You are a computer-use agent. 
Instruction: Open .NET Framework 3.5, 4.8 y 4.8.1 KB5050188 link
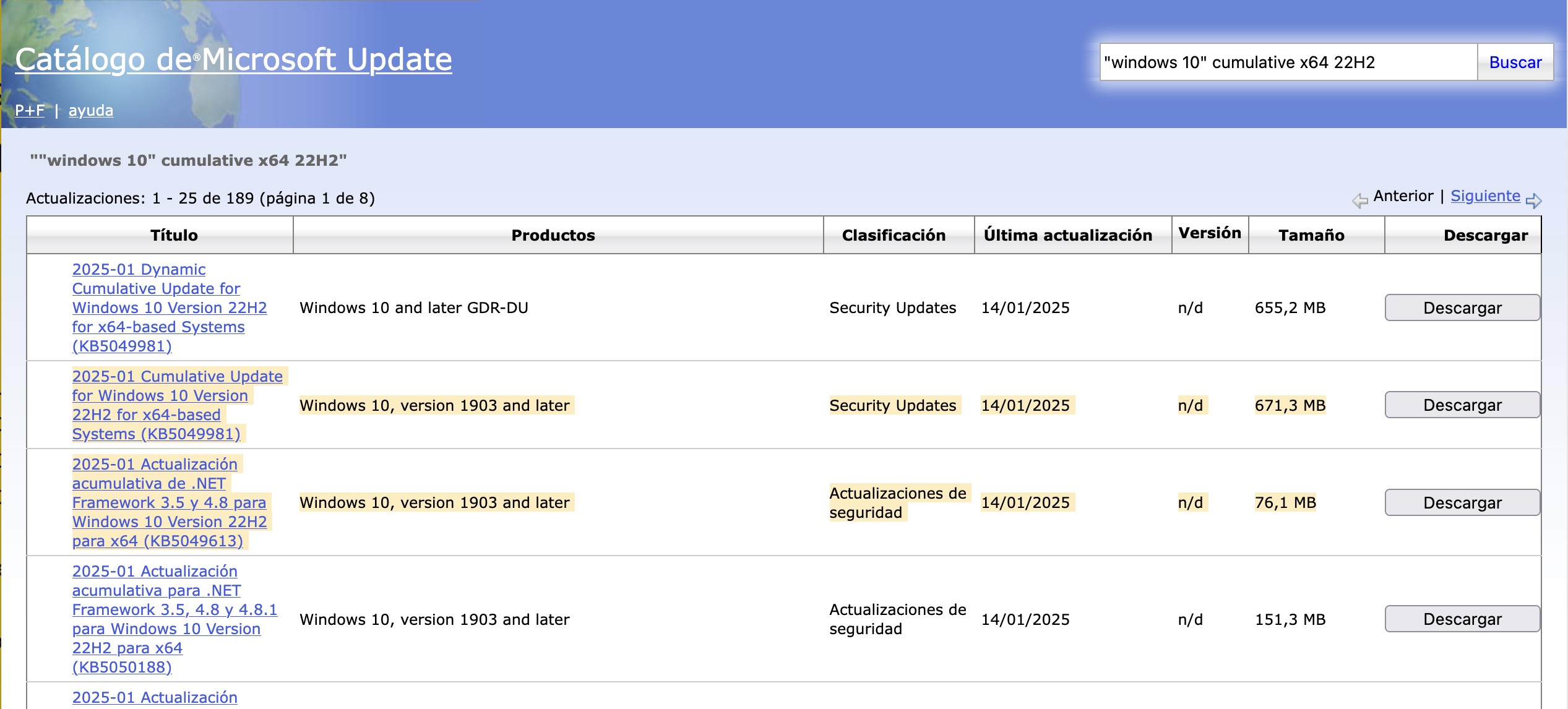[x=174, y=619]
